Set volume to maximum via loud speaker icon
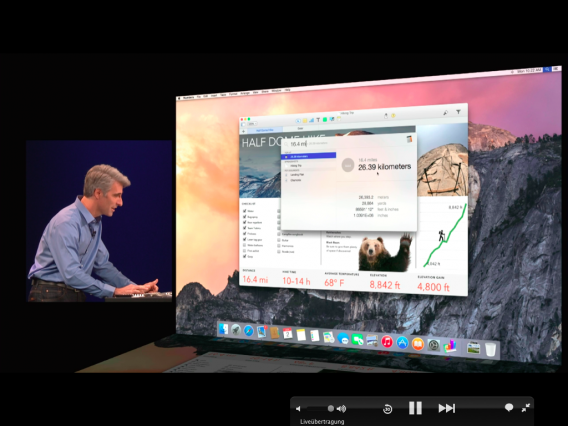568x426 pixels. click(341, 409)
